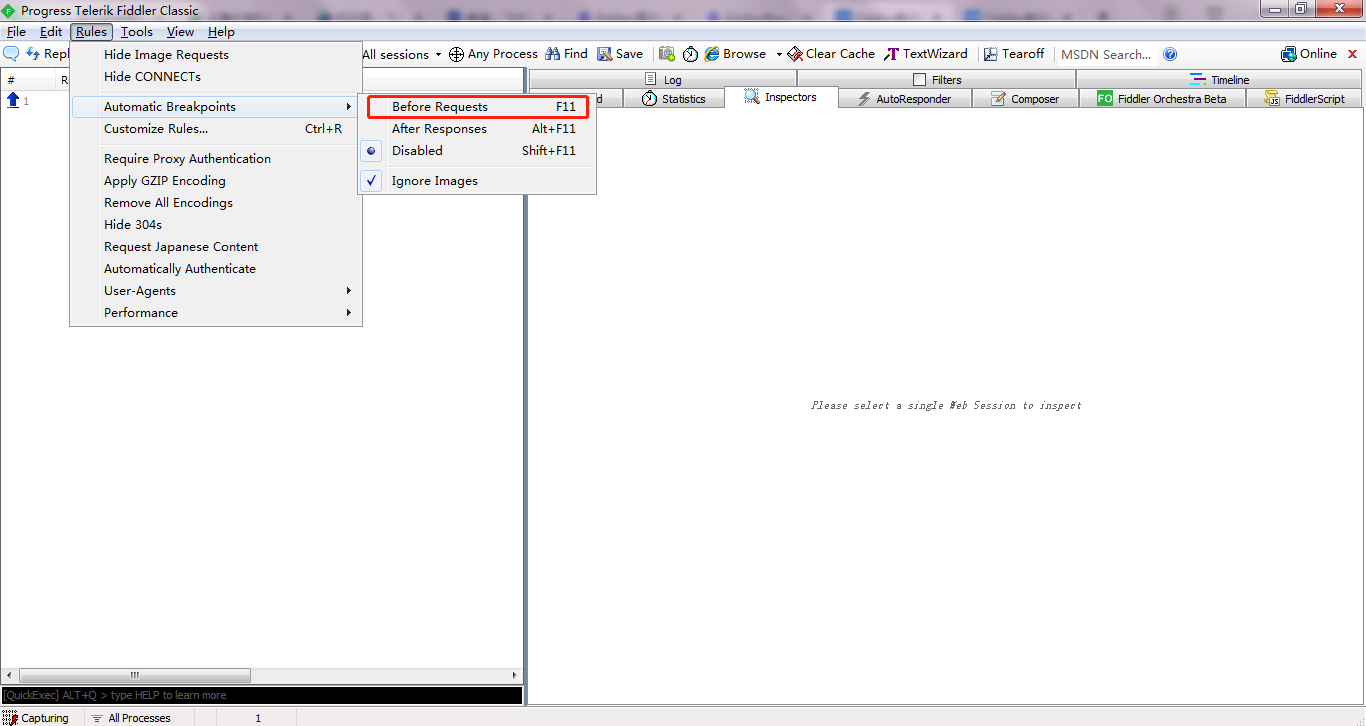The image size is (1366, 726).
Task: Click the Save sessions toolbar icon
Action: [605, 54]
